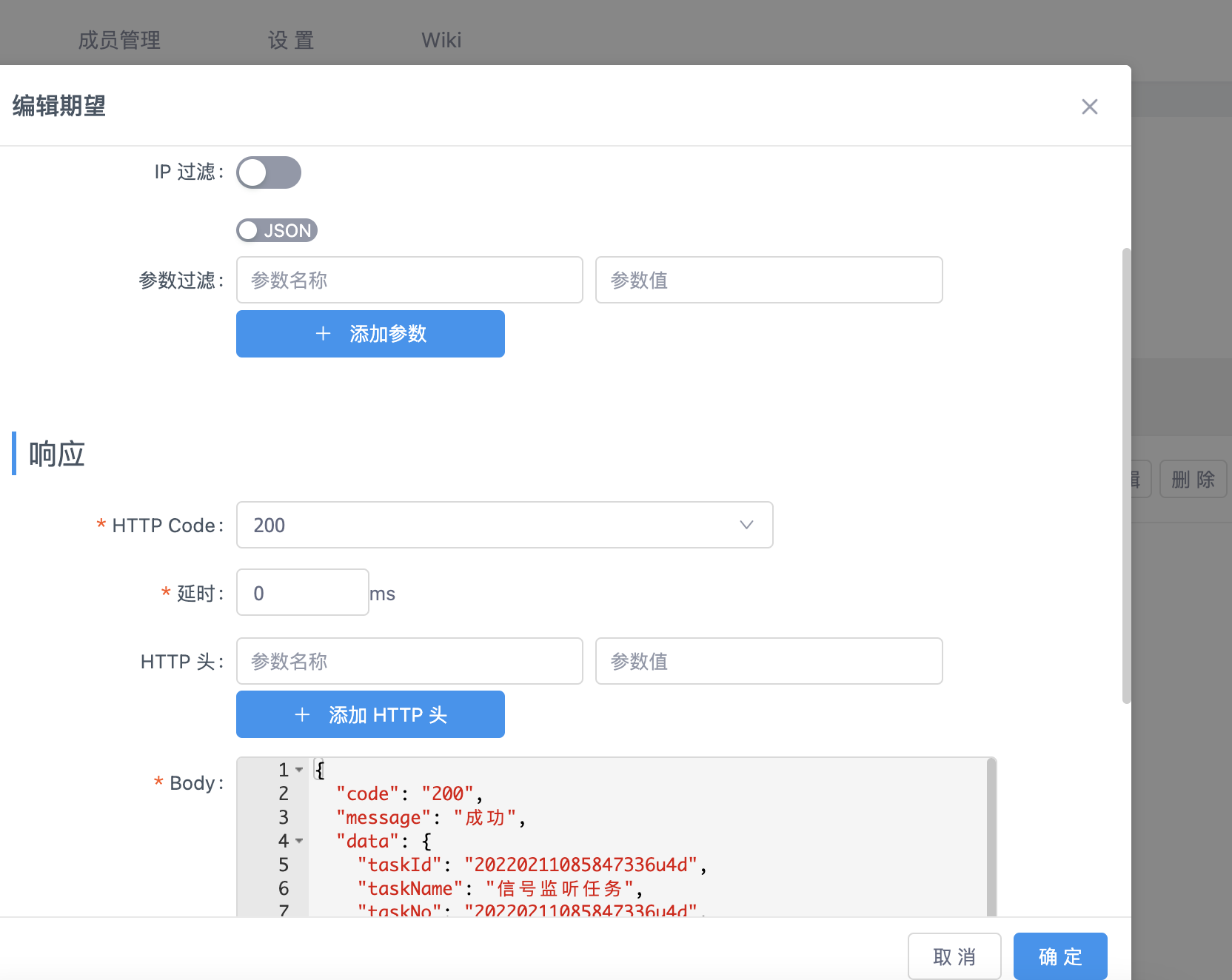The image size is (1232, 980).
Task: Confirm changes with 确定 button
Action: pyautogui.click(x=1059, y=956)
